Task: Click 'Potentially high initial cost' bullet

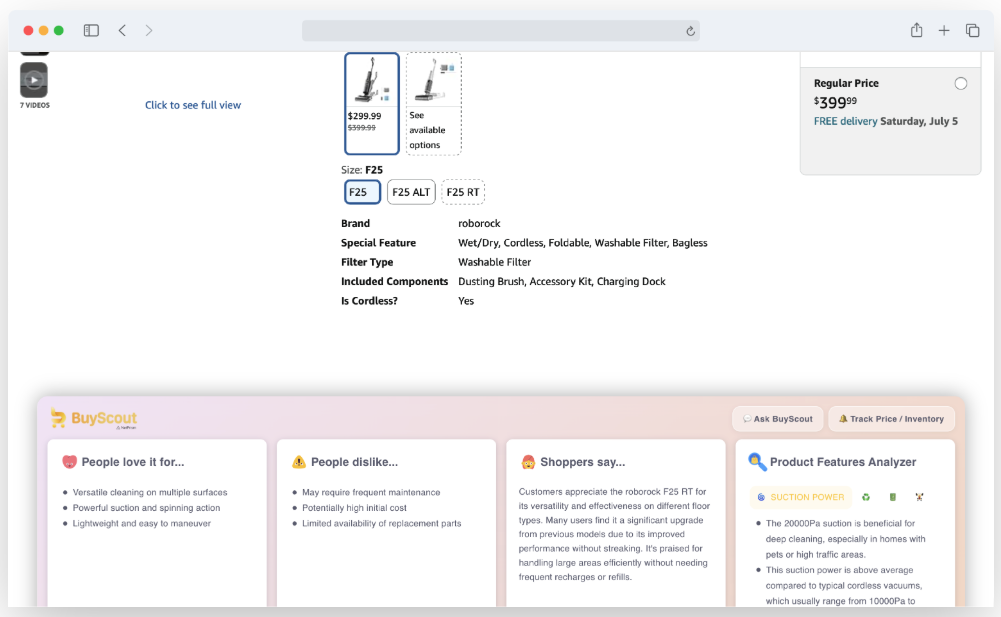Action: 354,508
